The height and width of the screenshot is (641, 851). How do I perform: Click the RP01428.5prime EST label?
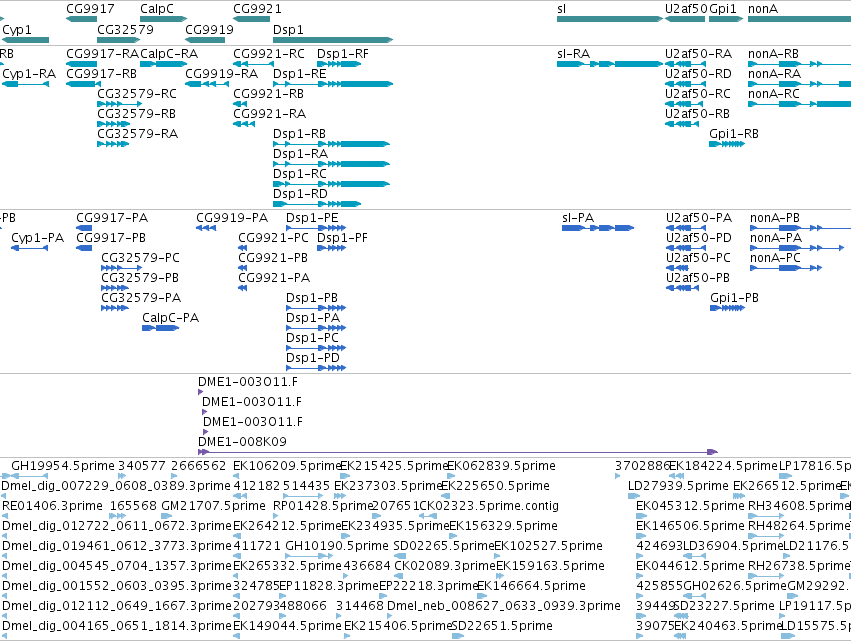pyautogui.click(x=323, y=505)
